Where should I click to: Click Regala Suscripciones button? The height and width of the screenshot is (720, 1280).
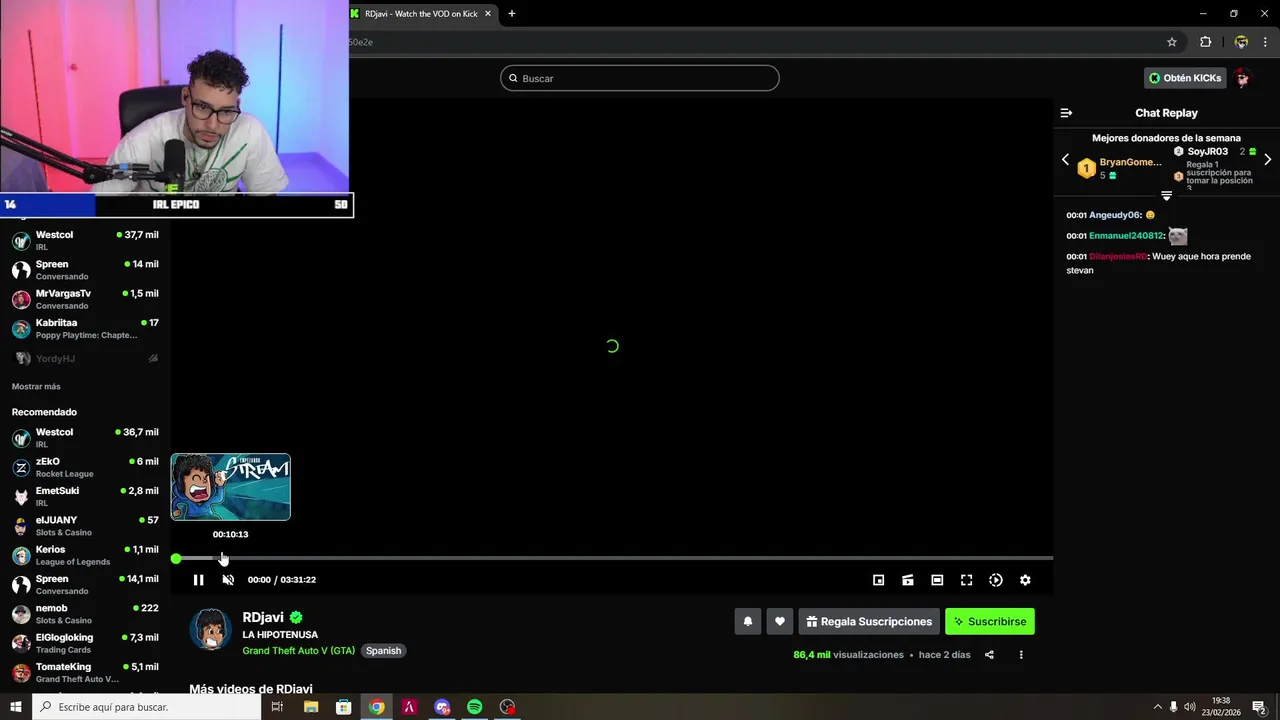click(x=869, y=621)
